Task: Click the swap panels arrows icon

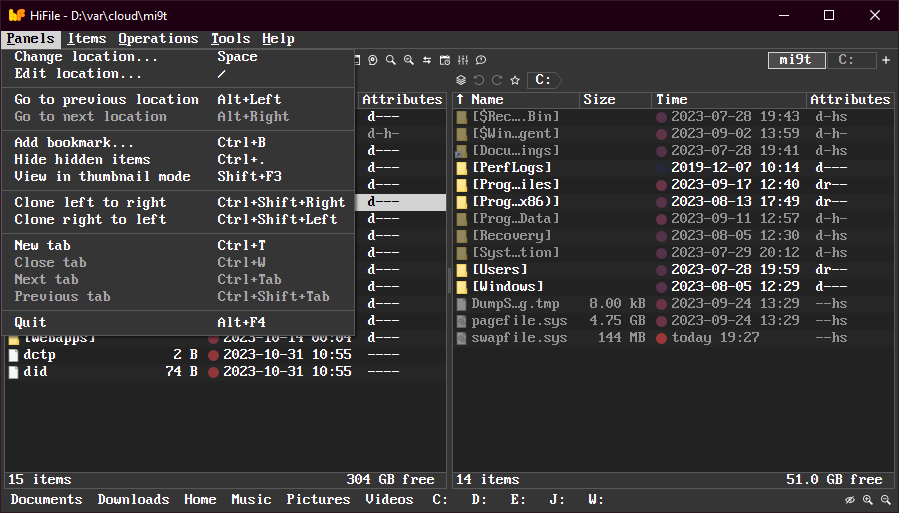Action: pyautogui.click(x=427, y=60)
